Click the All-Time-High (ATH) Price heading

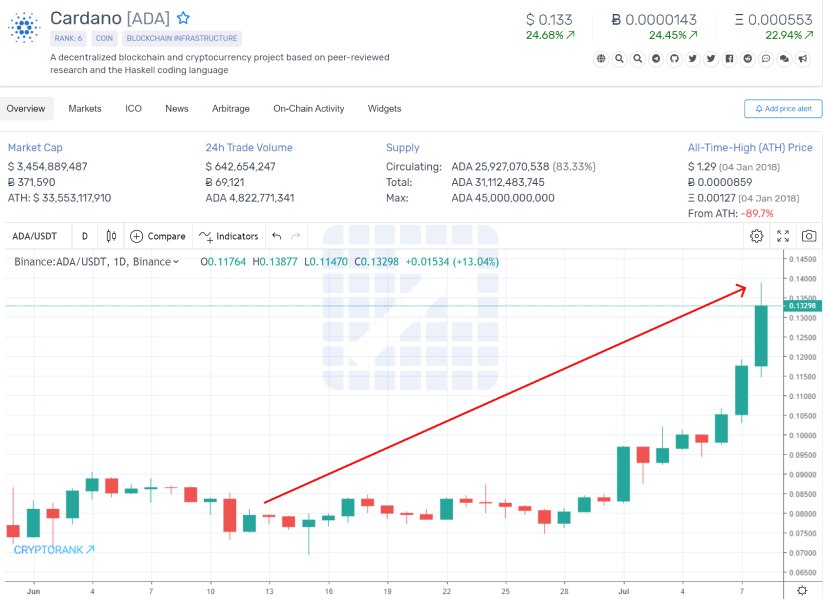click(750, 148)
